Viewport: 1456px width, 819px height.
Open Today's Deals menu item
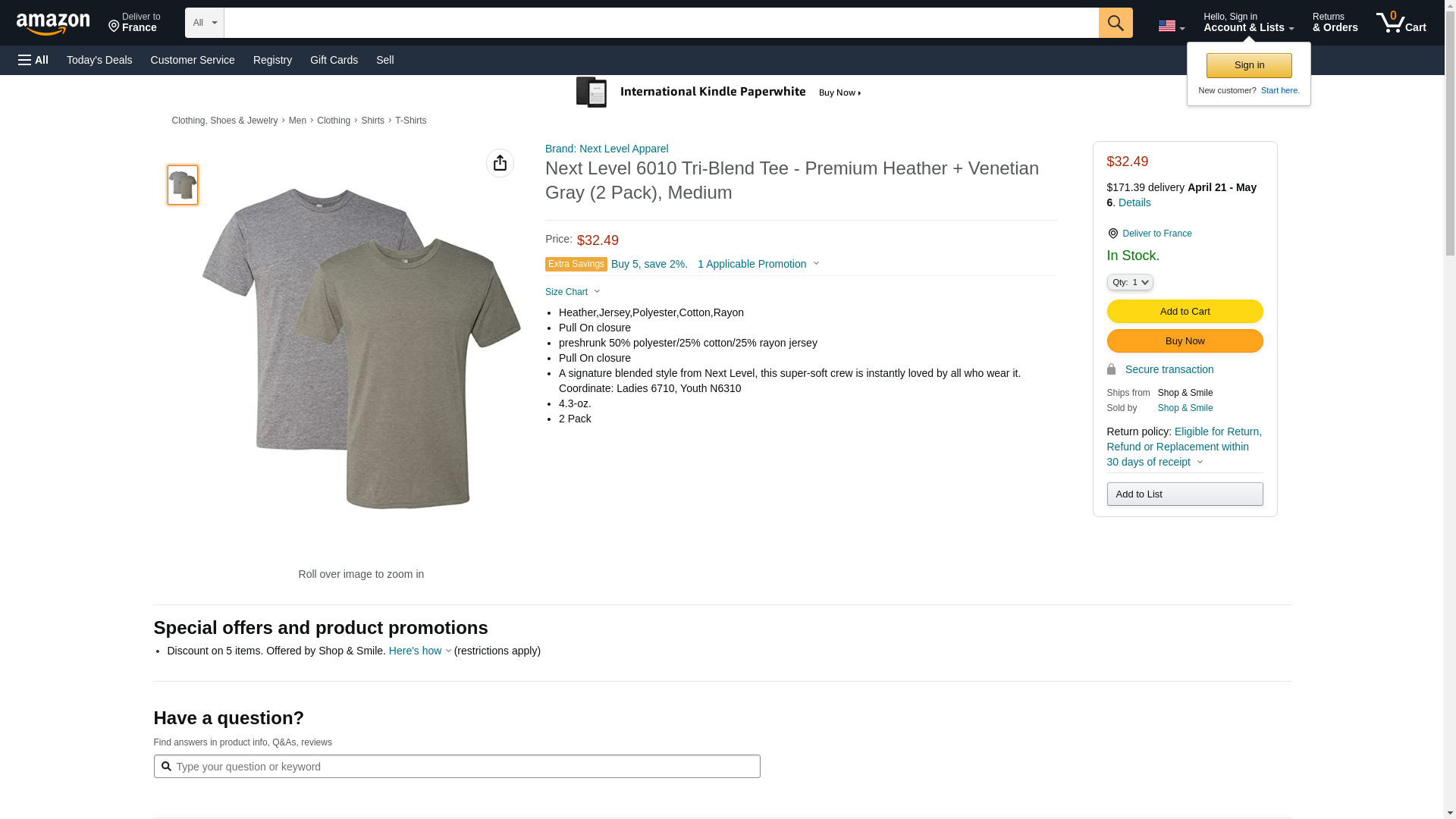[x=99, y=60]
